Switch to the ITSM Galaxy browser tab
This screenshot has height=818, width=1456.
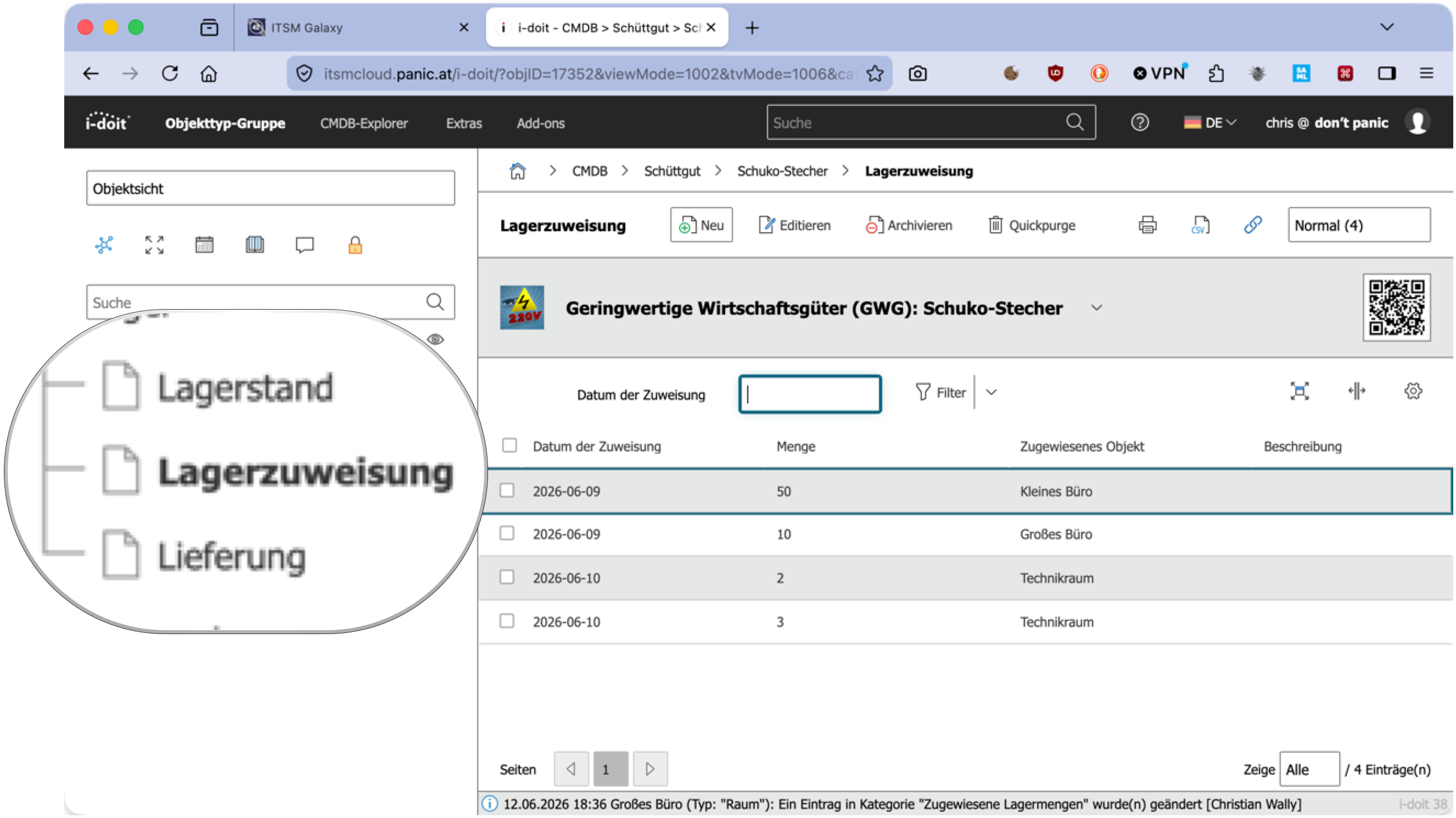[x=360, y=27]
